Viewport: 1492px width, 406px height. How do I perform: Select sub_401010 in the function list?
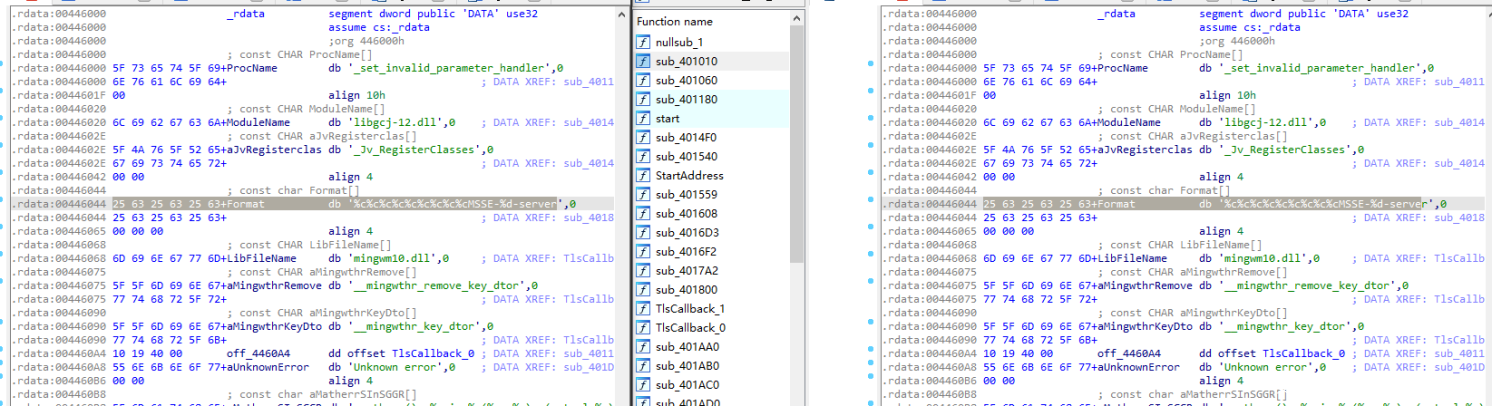point(685,61)
